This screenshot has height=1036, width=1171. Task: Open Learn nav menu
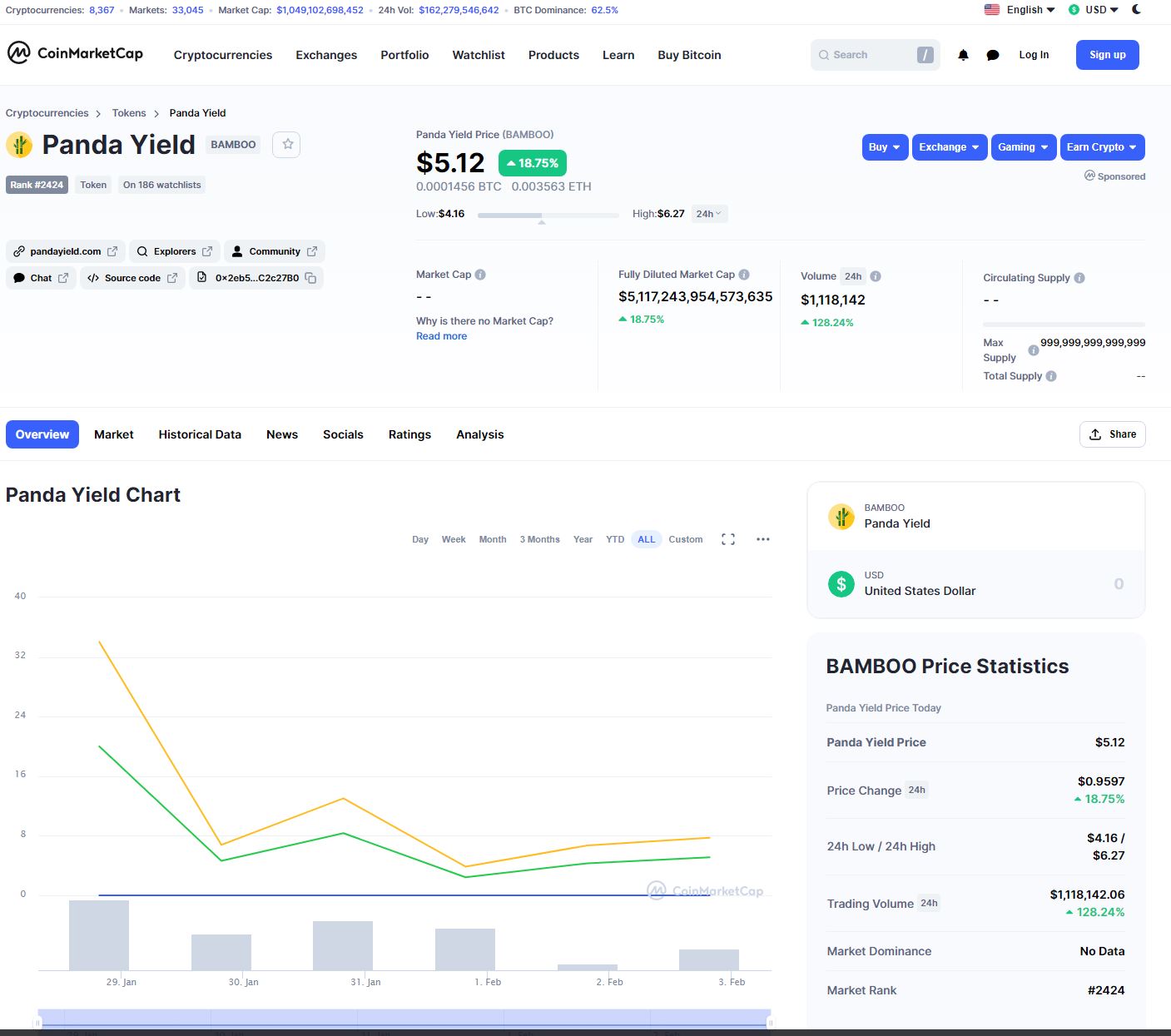pos(618,55)
